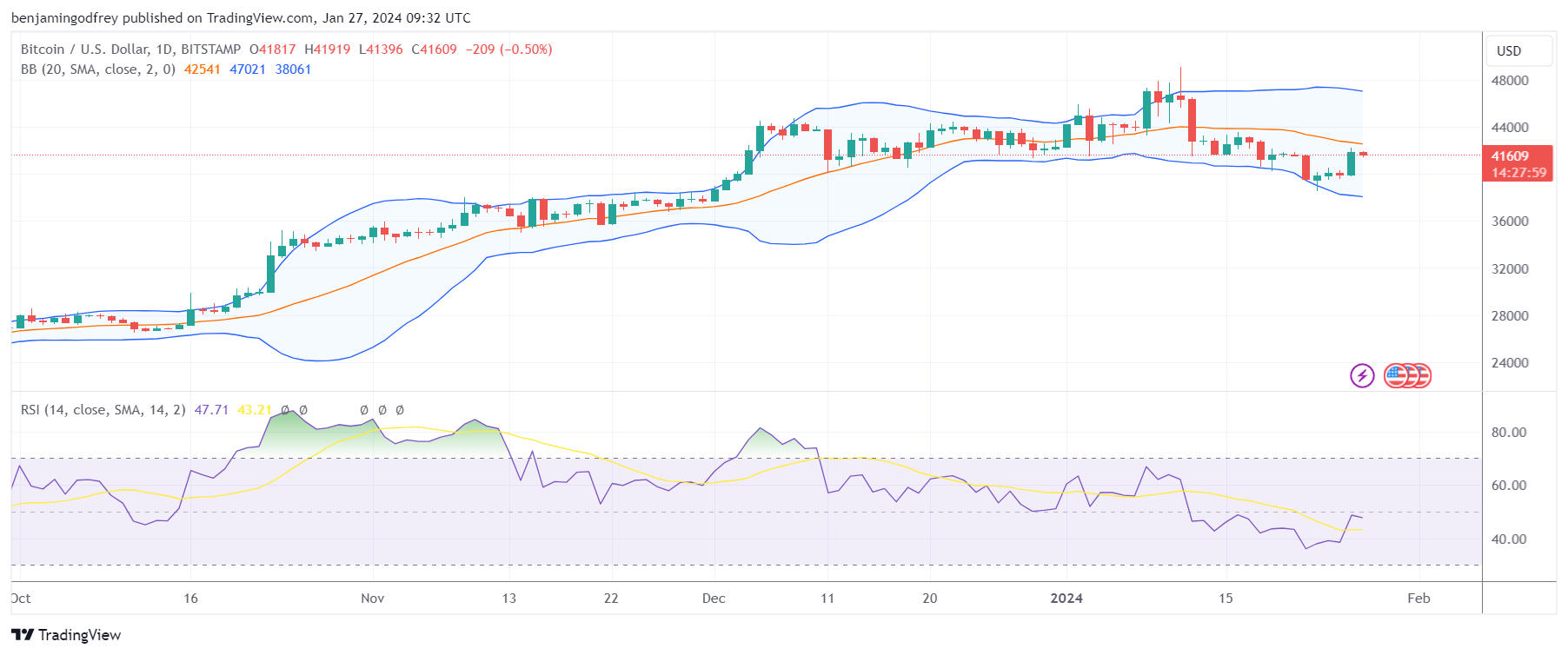The height and width of the screenshot is (655, 1568).
Task: Click the high price H41919
Action: 328,50
